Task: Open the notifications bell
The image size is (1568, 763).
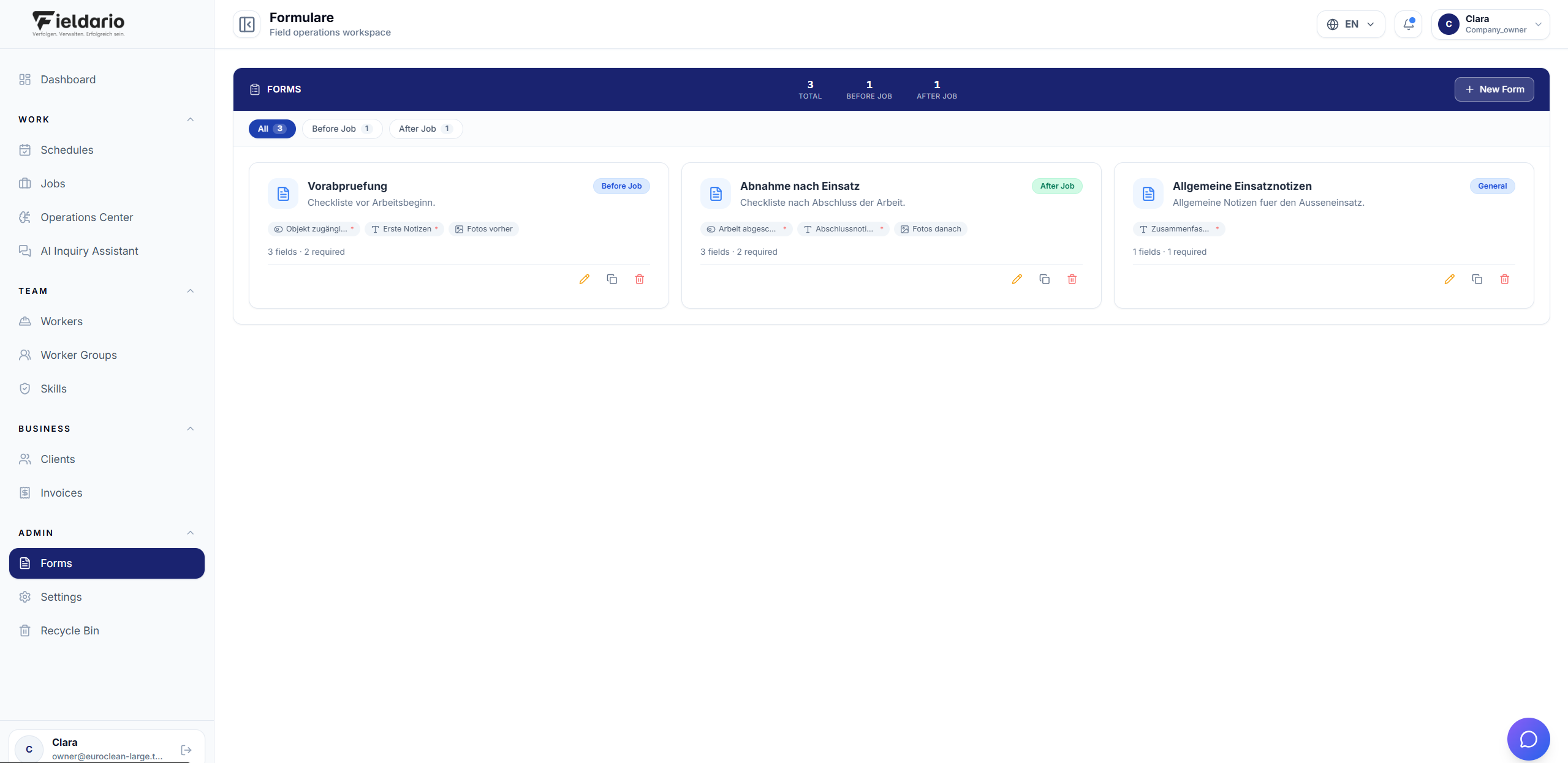Action: (1408, 24)
